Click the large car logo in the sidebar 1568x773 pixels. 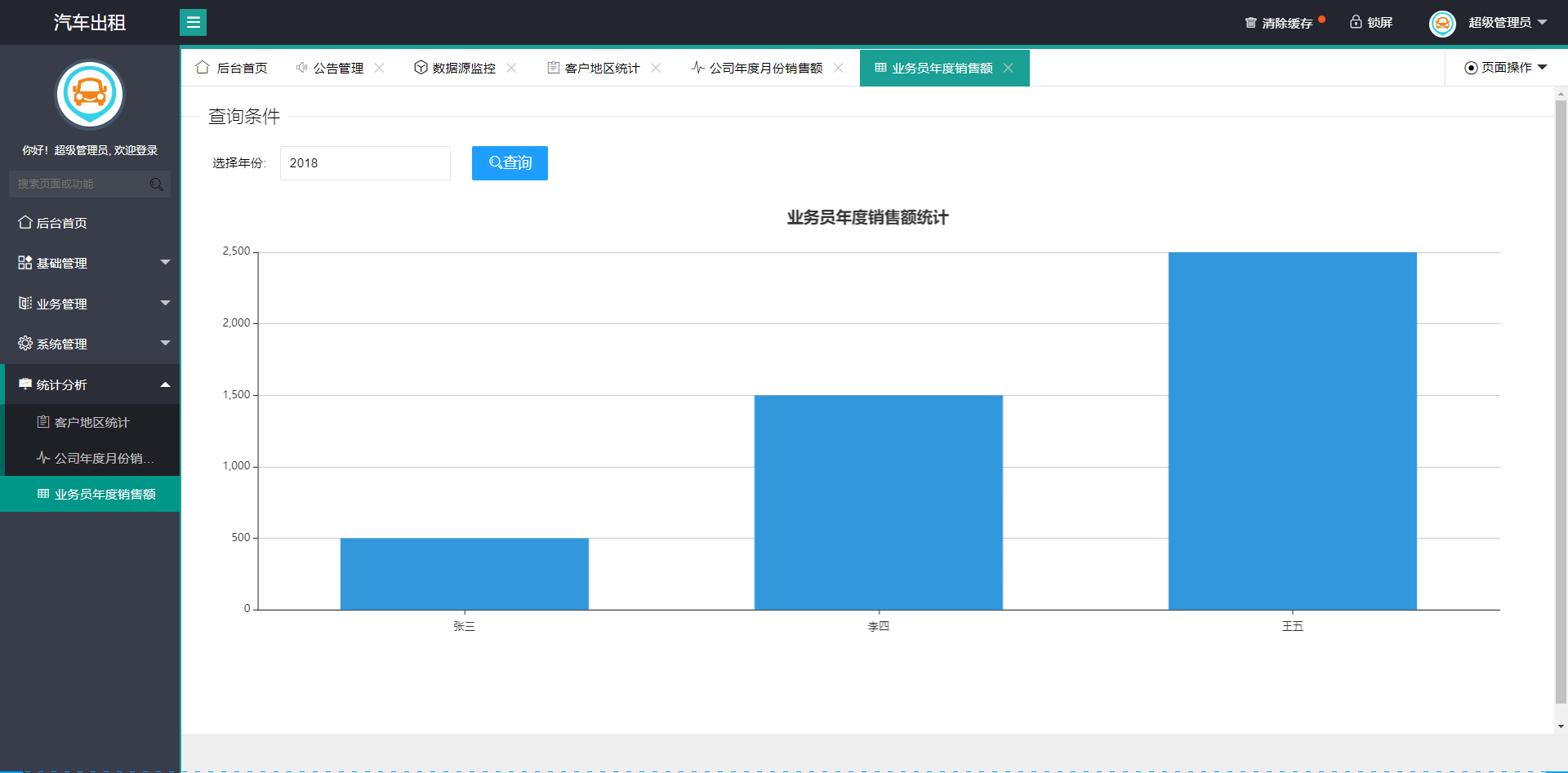coord(90,95)
